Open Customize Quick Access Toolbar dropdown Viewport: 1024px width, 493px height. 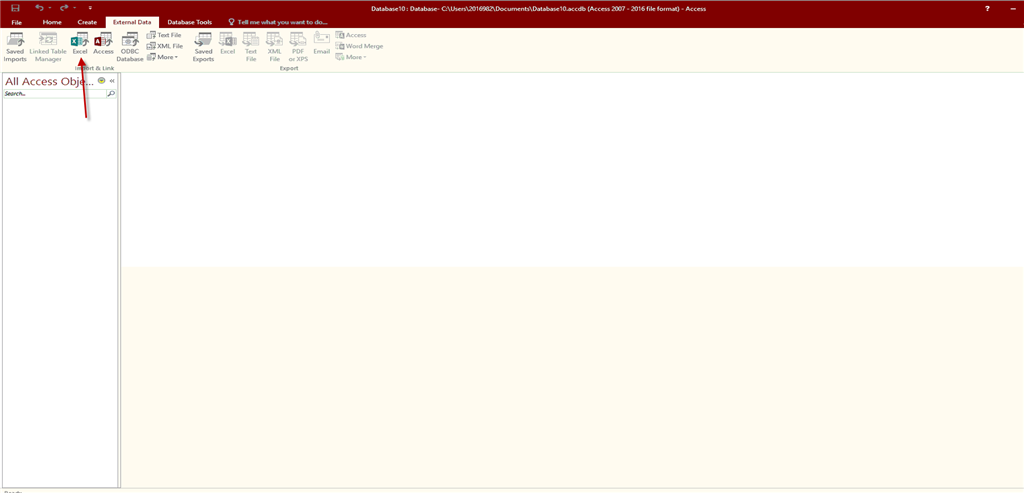pos(89,8)
